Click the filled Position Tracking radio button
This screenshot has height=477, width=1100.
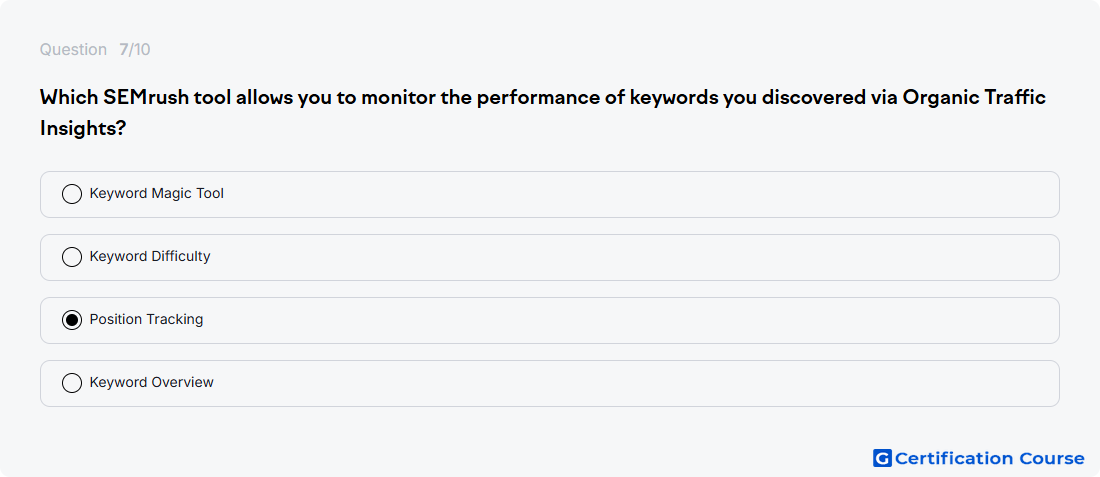[x=72, y=320]
